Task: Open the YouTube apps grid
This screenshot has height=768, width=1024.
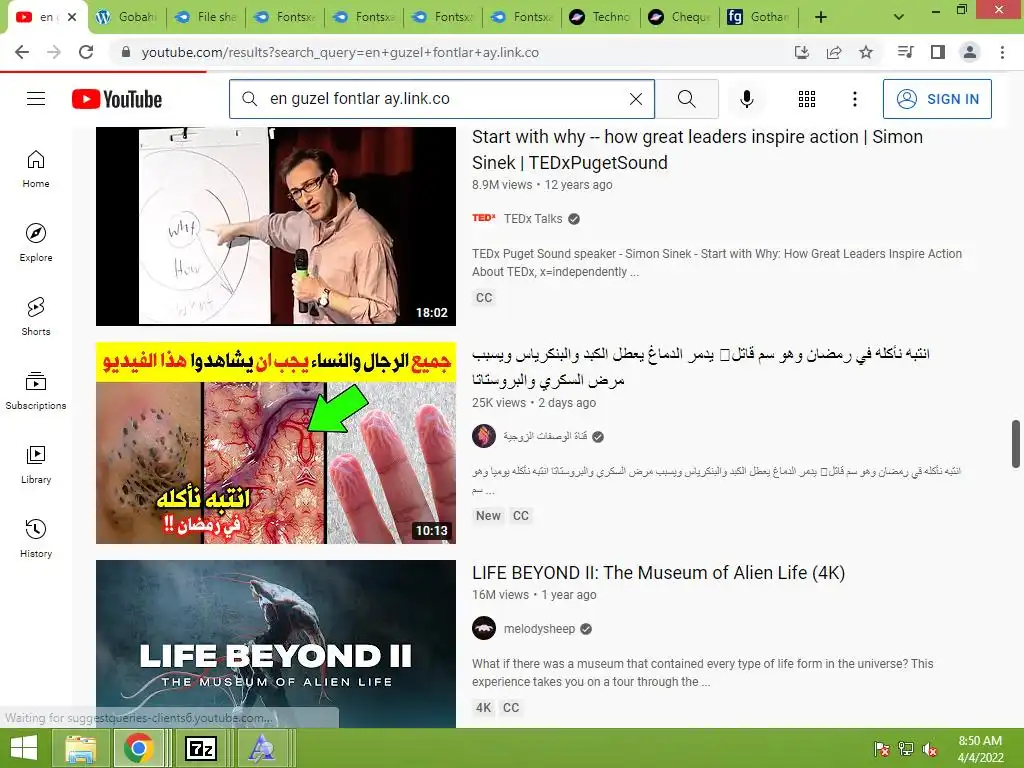Action: (x=807, y=99)
